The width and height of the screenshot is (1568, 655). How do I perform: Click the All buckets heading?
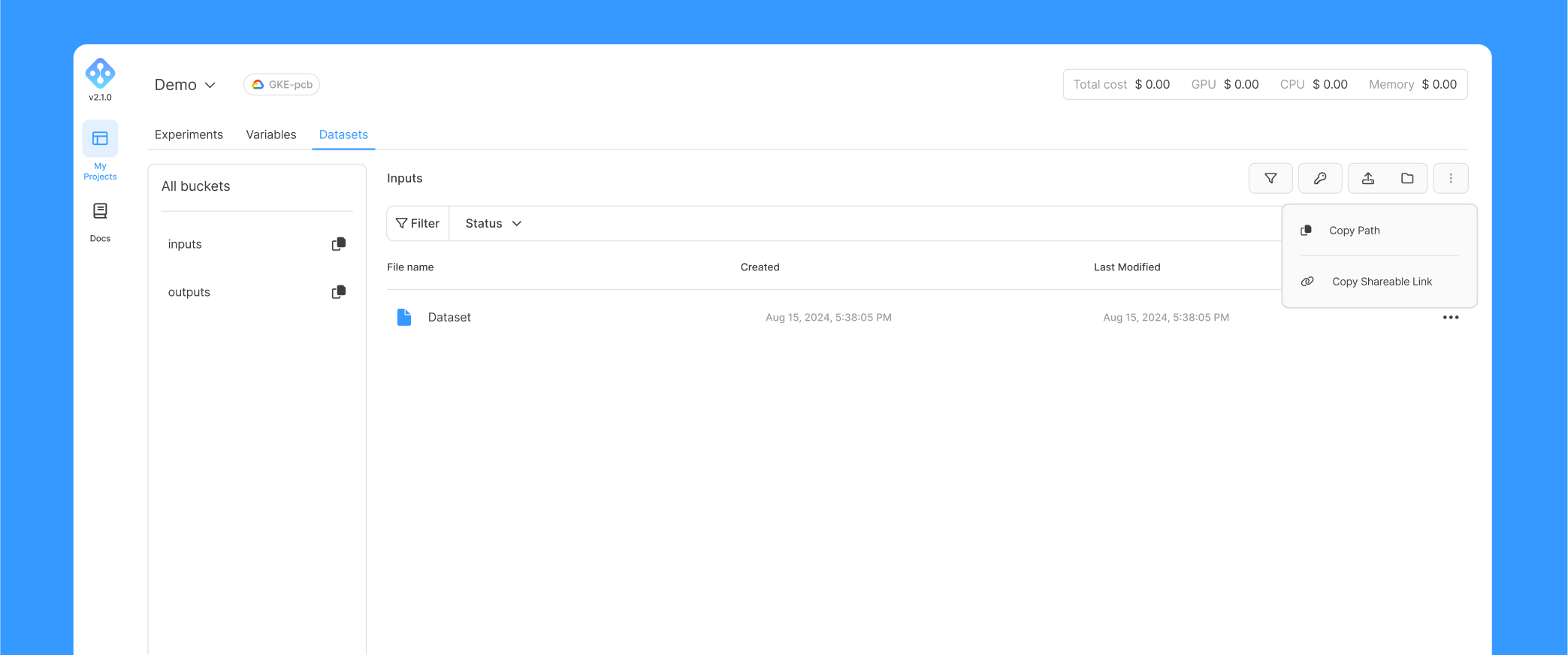195,186
